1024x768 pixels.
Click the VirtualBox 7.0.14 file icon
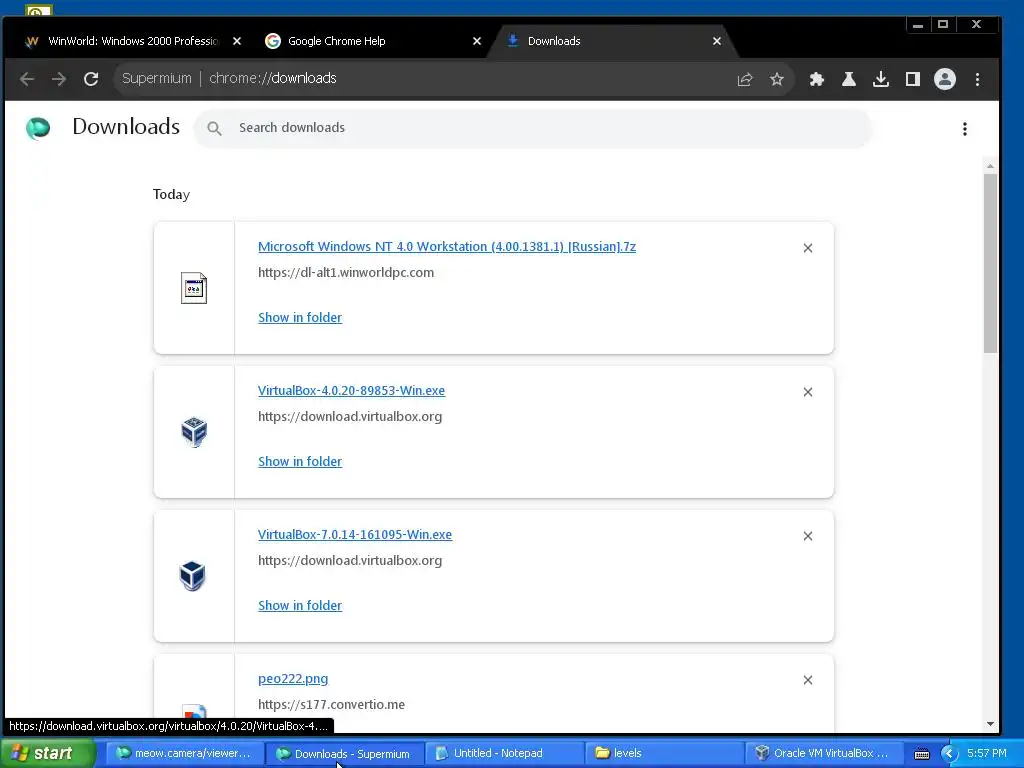193,576
